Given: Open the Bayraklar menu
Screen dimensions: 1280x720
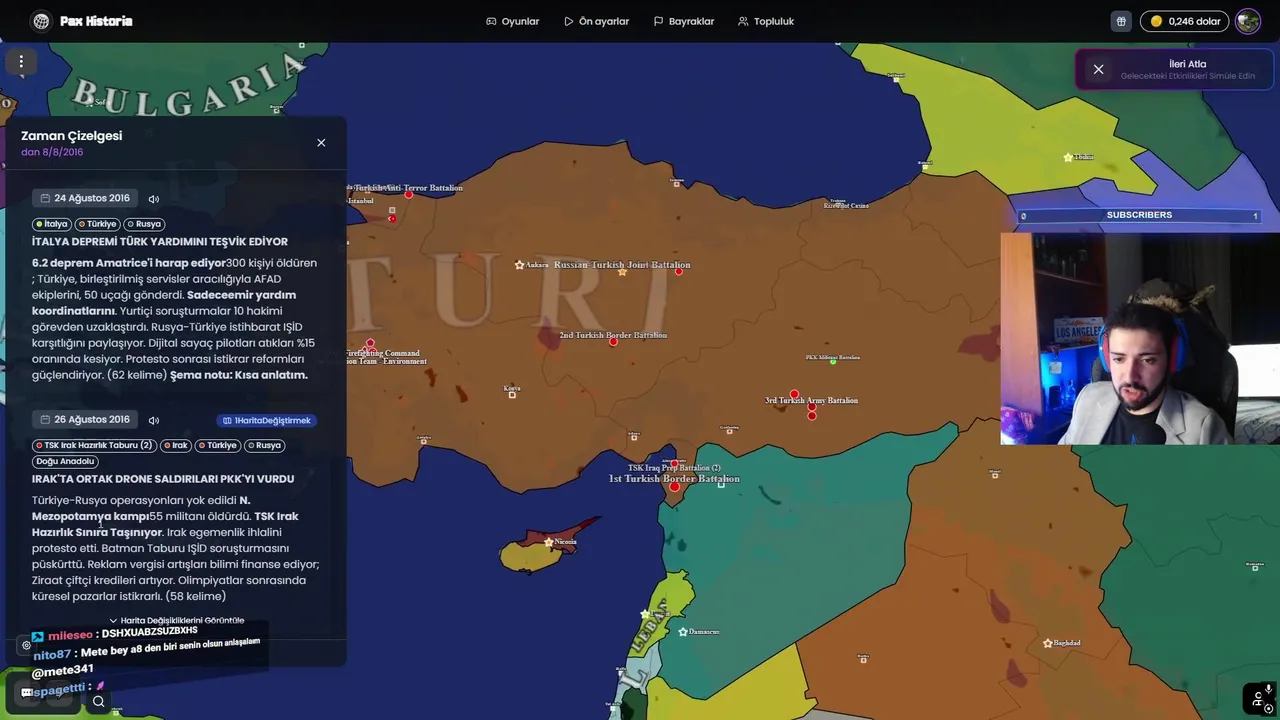Looking at the screenshot, I should click(683, 21).
